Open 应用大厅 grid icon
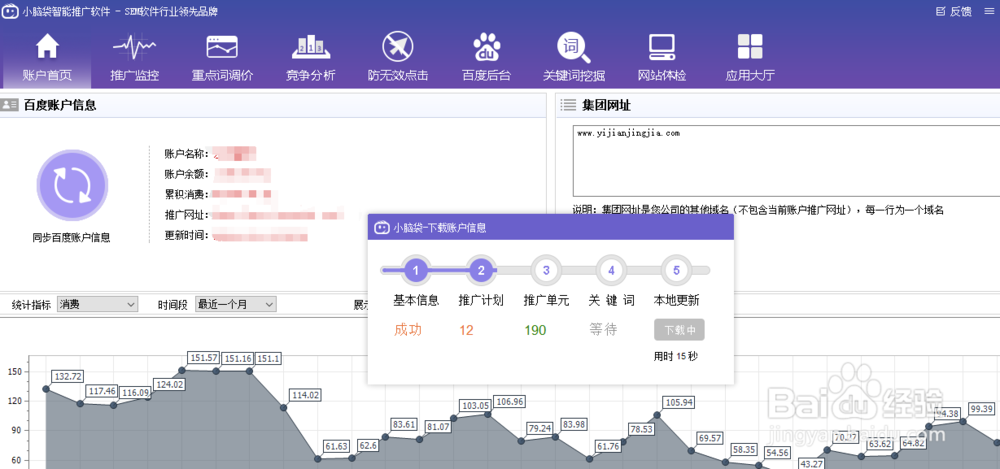Viewport: 1000px width, 469px height. pyautogui.click(x=750, y=47)
